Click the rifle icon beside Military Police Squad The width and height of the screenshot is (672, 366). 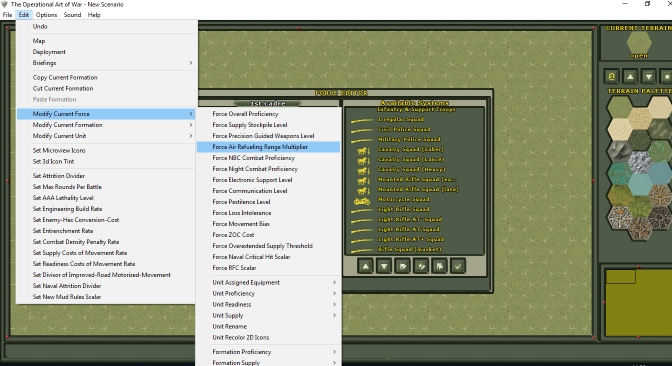361,140
